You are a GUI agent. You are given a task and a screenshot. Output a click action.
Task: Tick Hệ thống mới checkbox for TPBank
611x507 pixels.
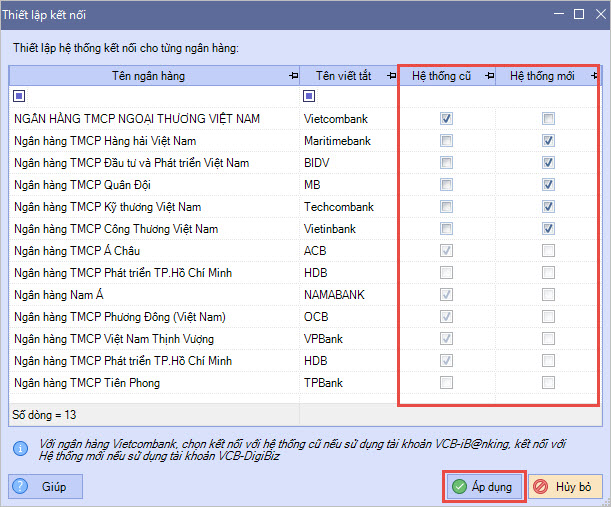[548, 383]
